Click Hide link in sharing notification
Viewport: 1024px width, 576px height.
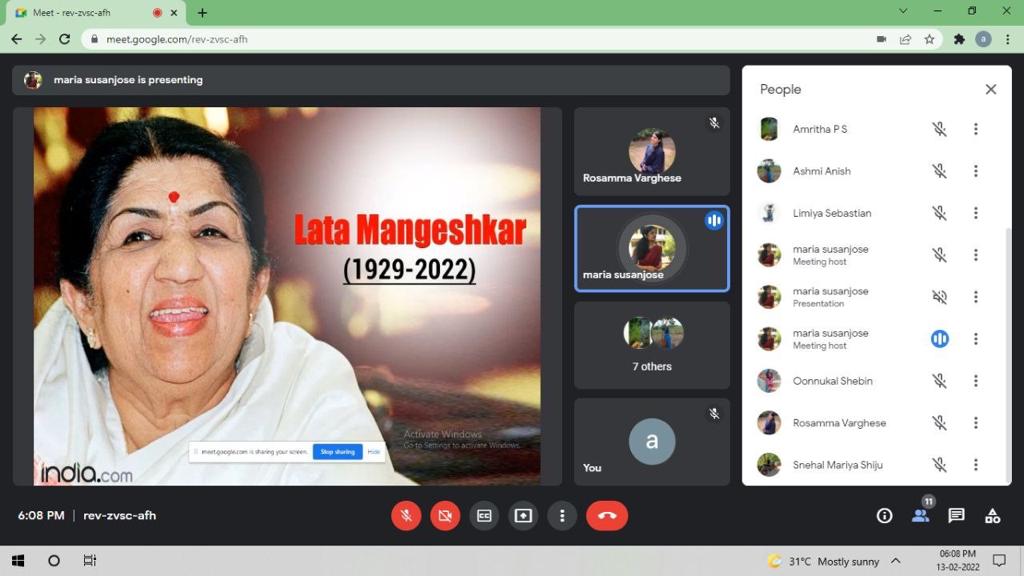click(373, 452)
